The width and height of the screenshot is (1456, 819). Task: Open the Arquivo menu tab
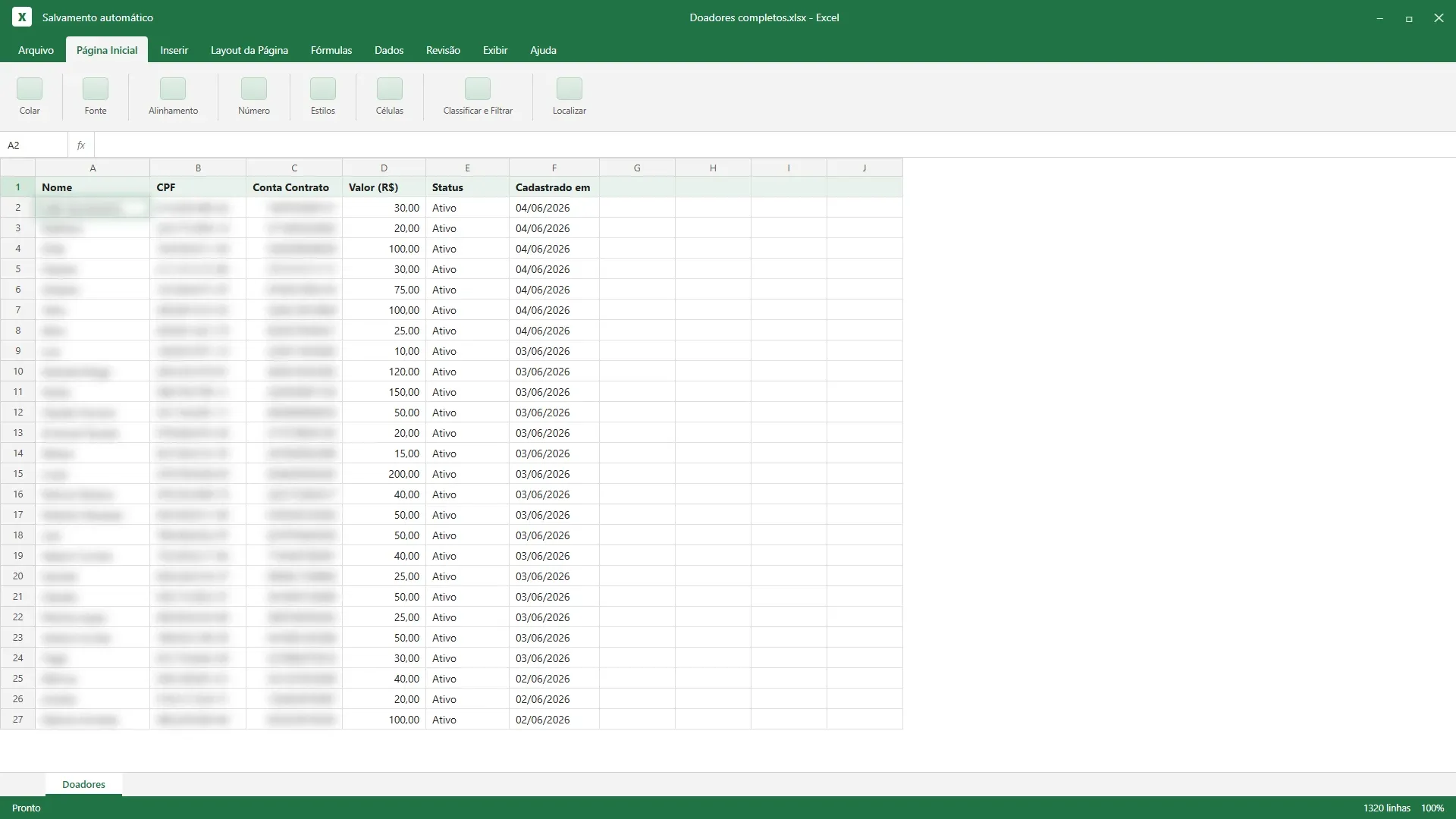[36, 50]
